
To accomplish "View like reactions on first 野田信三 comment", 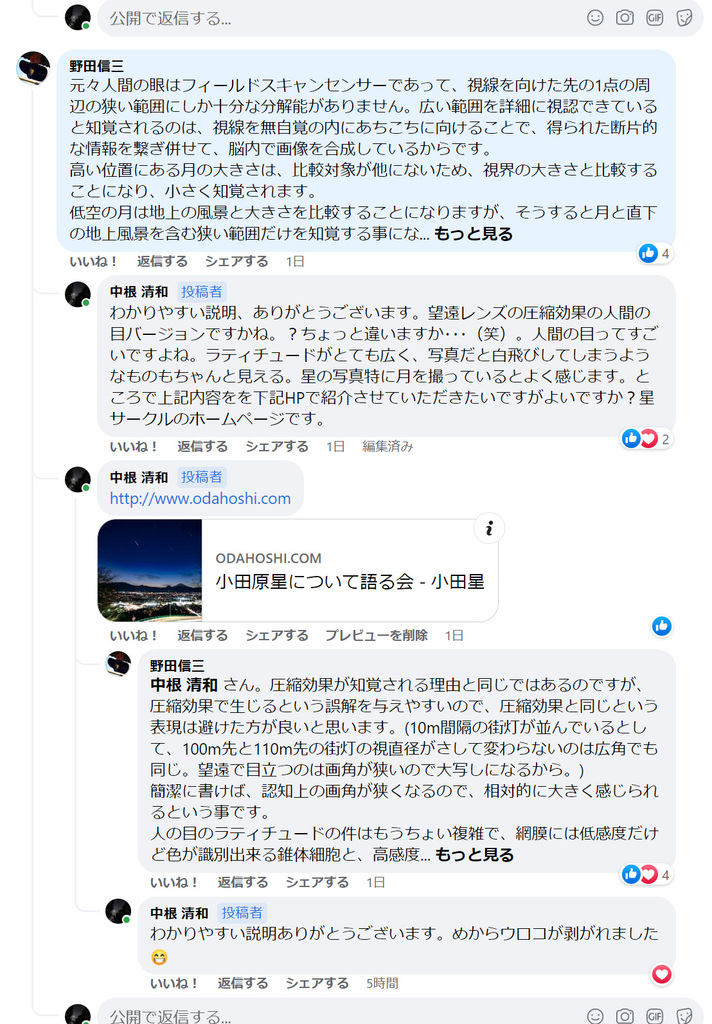I will click(x=655, y=253).
